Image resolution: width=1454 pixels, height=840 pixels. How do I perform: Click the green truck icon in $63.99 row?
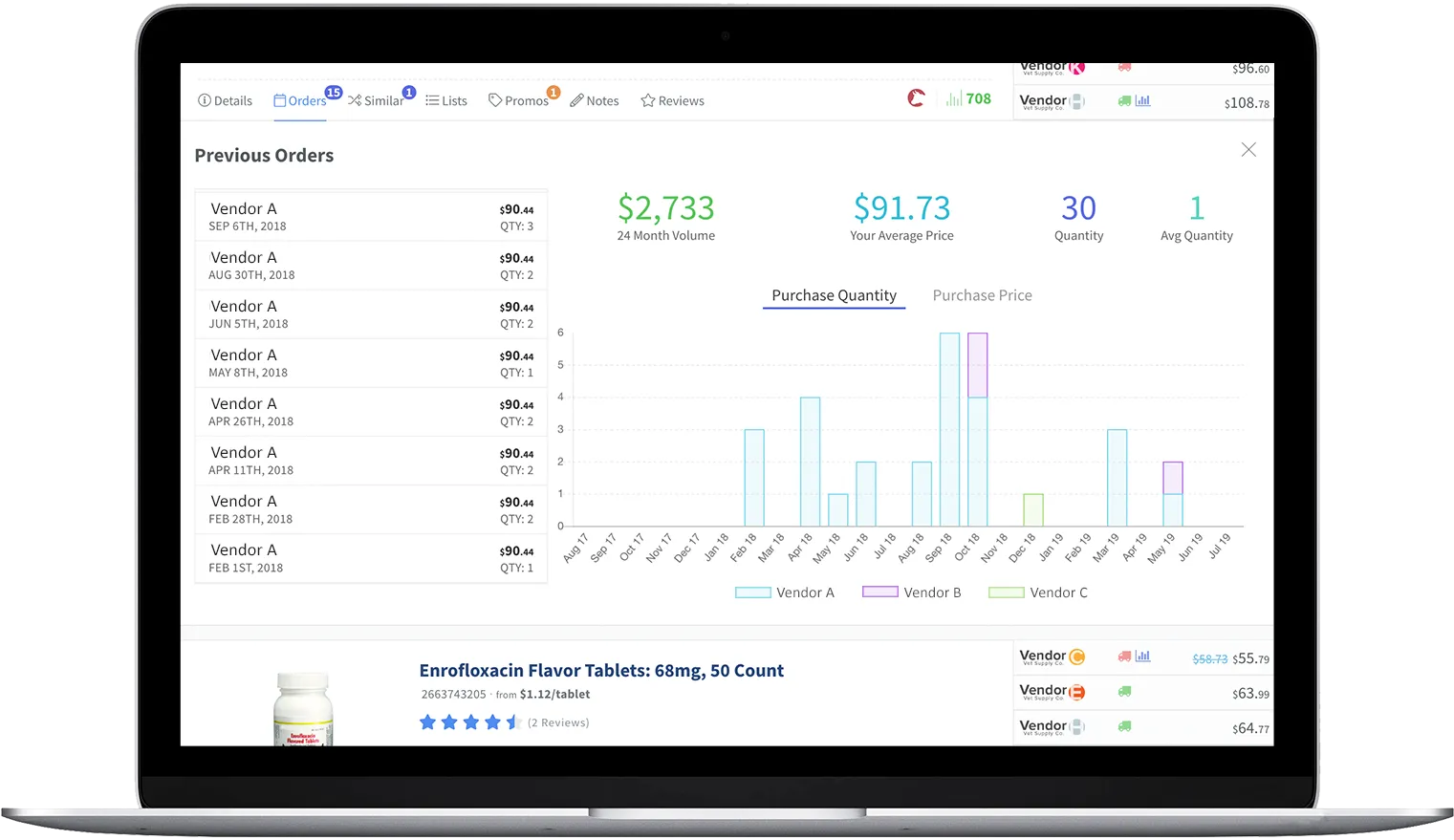coord(1124,692)
